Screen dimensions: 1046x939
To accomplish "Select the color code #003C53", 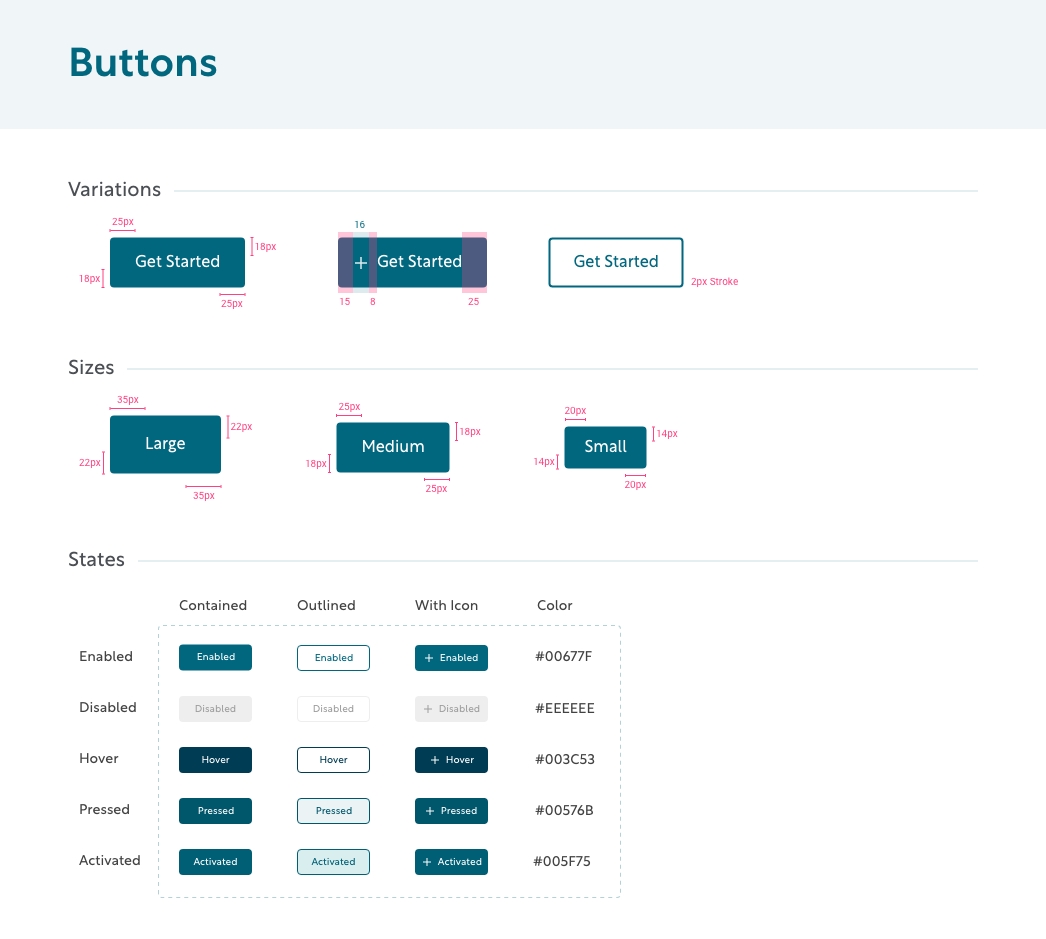I will coord(564,759).
